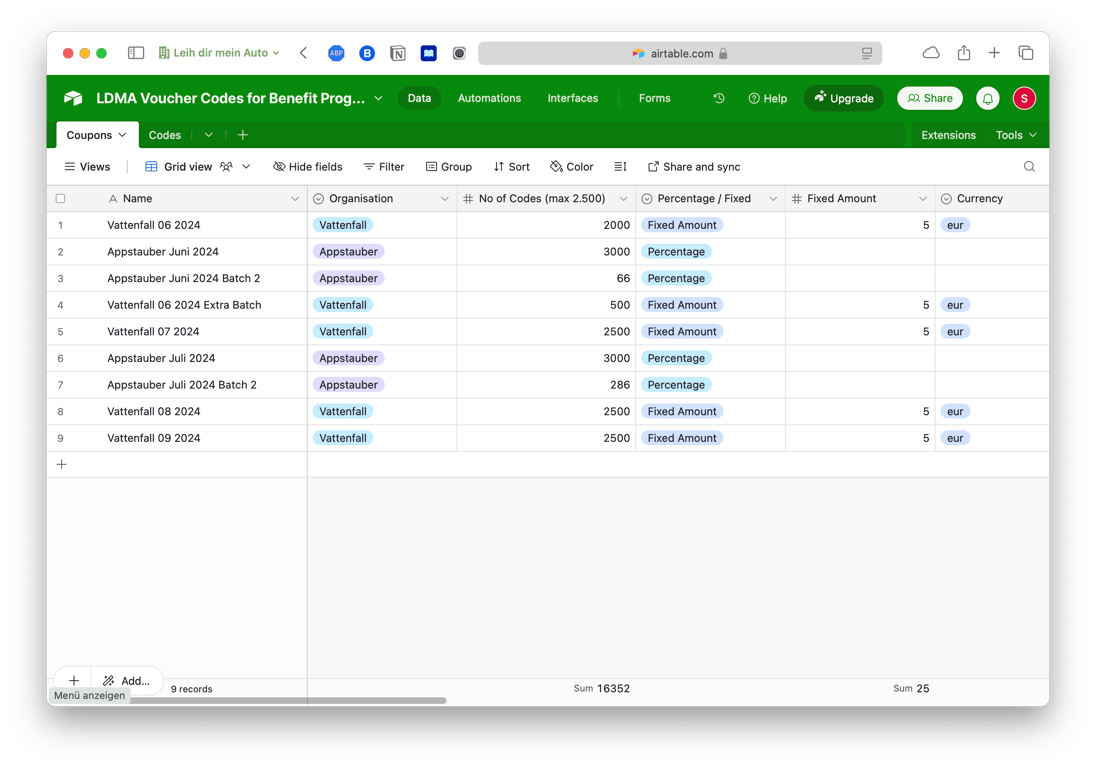This screenshot has width=1096, height=768.
Task: Click the Add... button at bottom
Action: coord(127,681)
